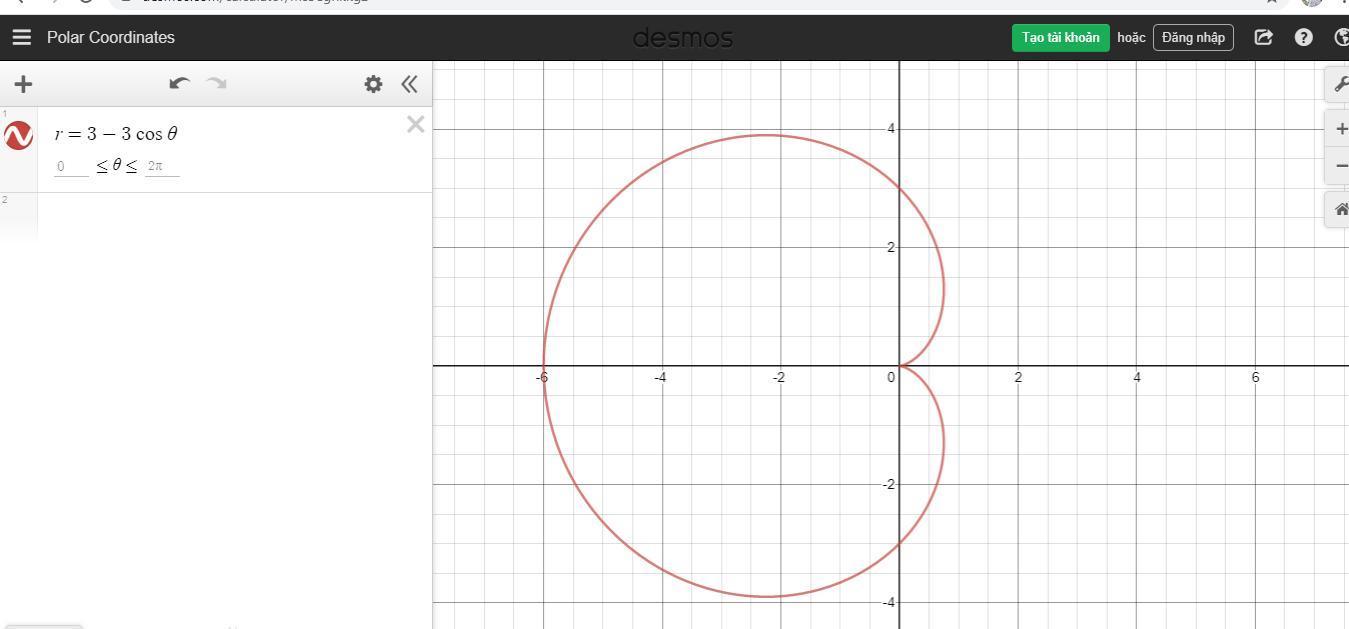The width and height of the screenshot is (1349, 629).
Task: Redo the last undone edit
Action: (x=216, y=83)
